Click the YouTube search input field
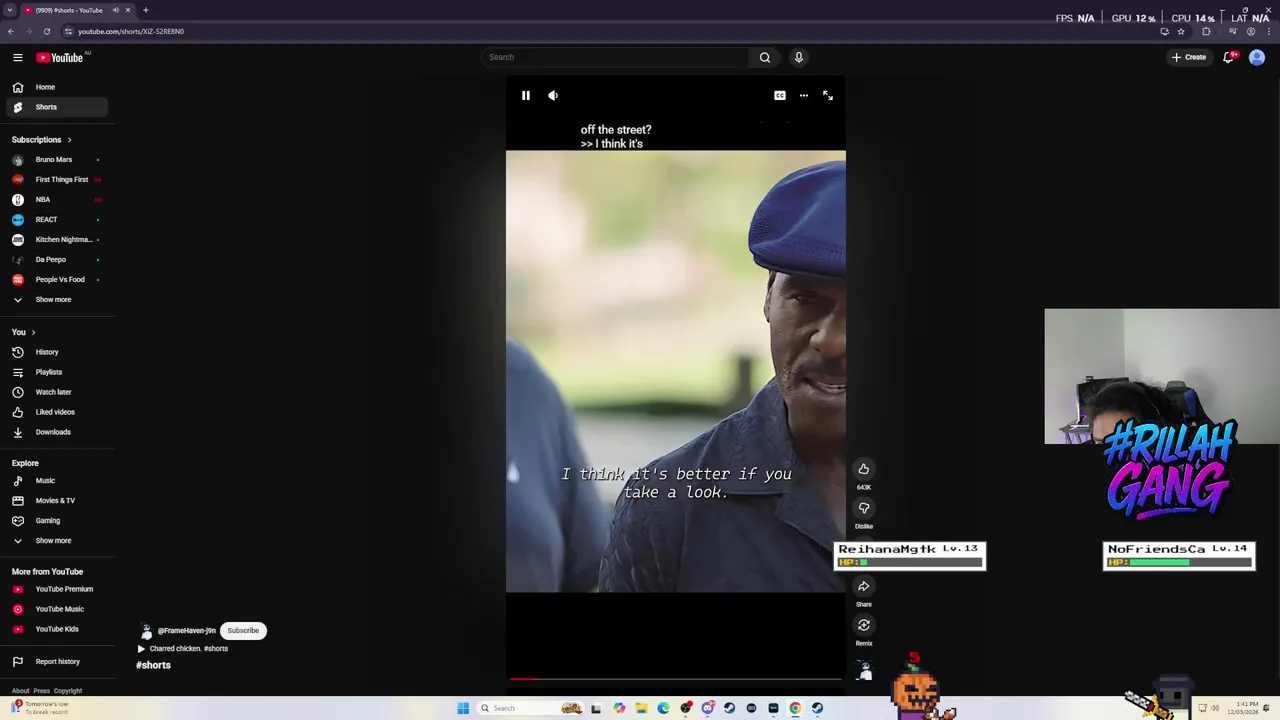 coord(615,57)
